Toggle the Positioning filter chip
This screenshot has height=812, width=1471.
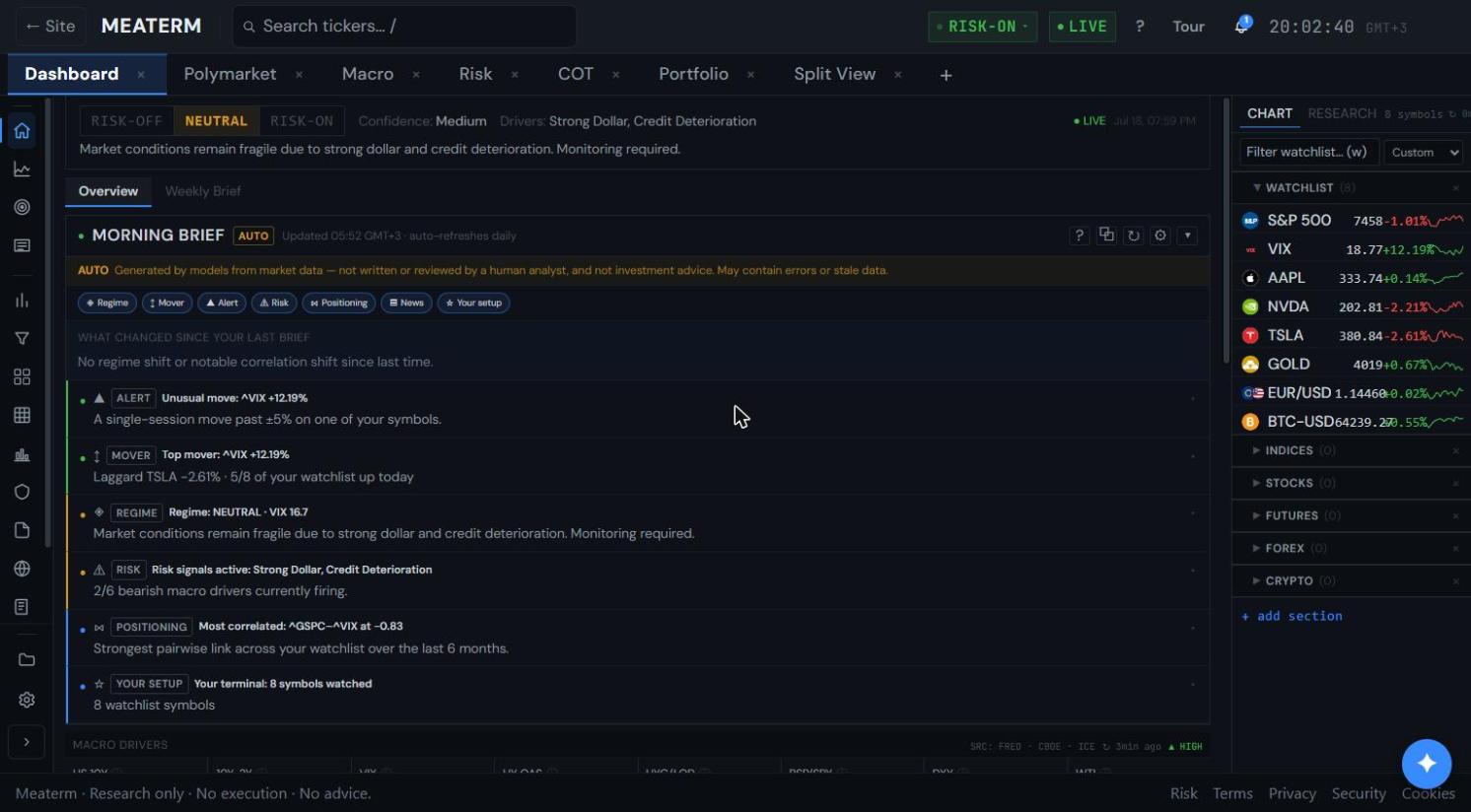(x=338, y=303)
